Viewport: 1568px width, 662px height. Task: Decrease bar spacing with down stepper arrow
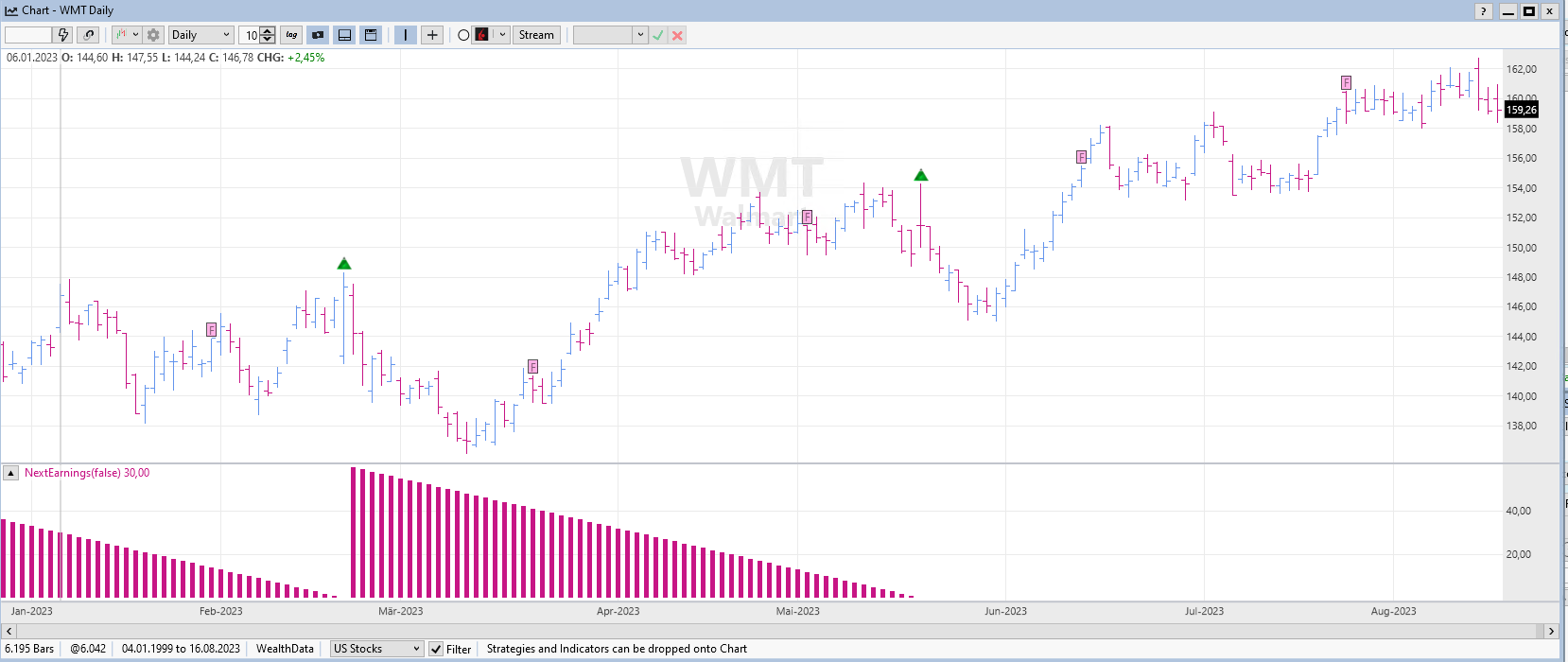pyautogui.click(x=268, y=39)
